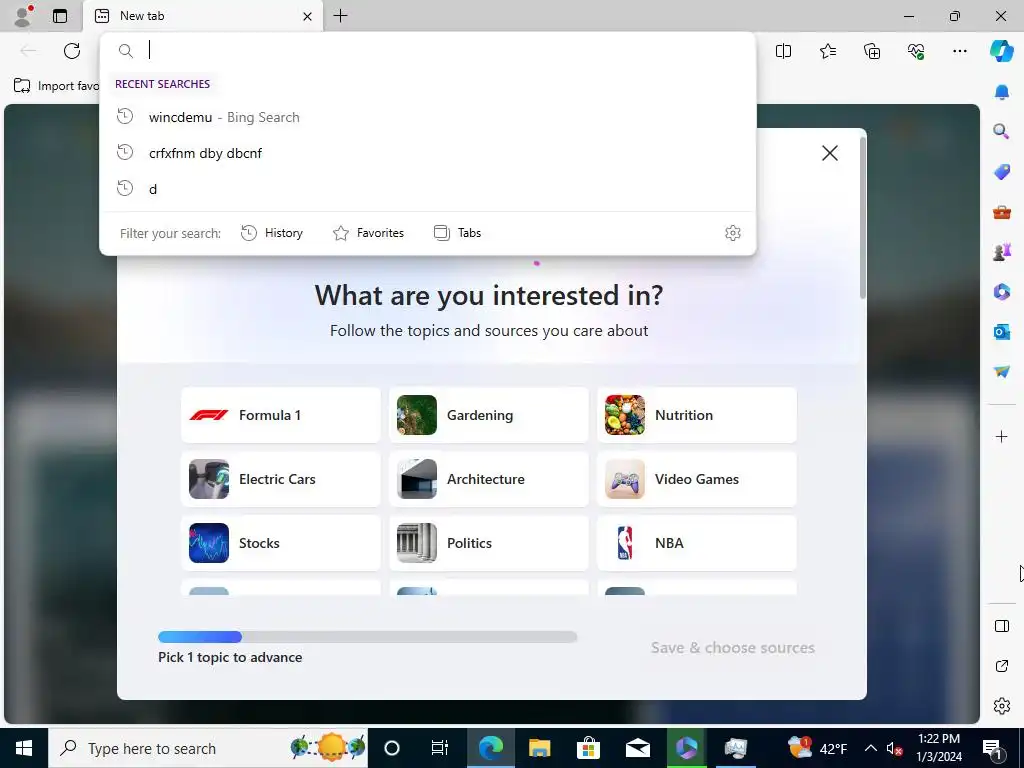Open Browser essentials heart icon
This screenshot has height=768, width=1024.
click(x=916, y=51)
